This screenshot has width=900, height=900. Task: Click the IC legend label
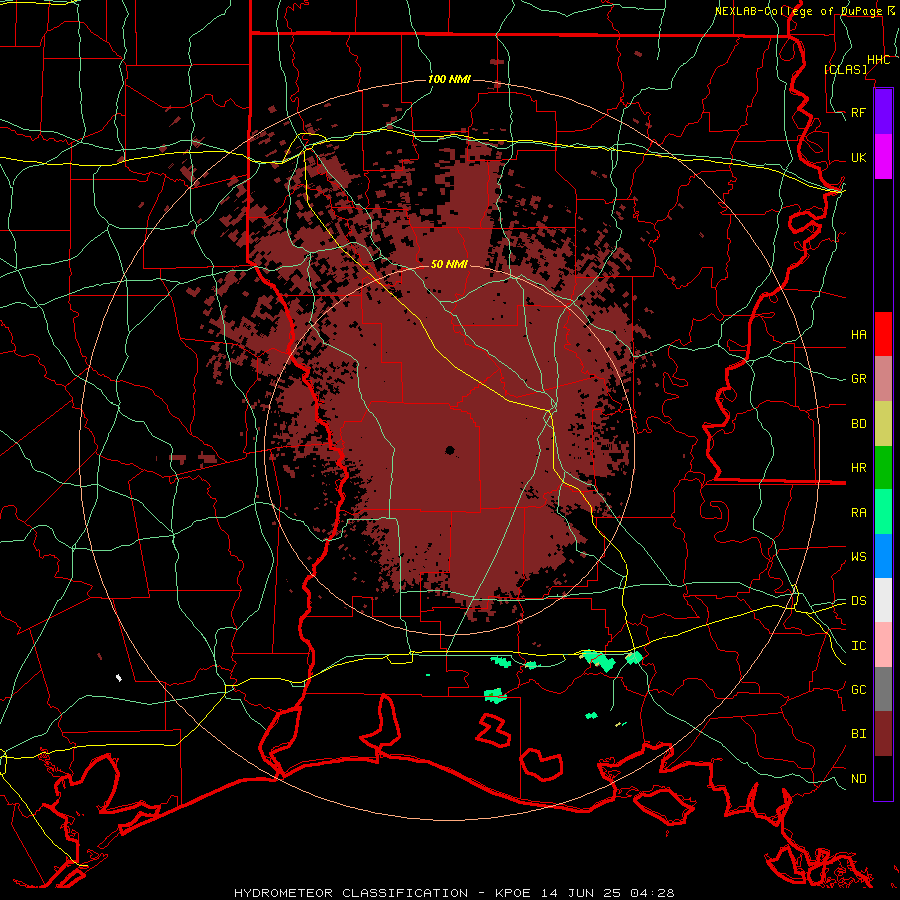pos(858,646)
